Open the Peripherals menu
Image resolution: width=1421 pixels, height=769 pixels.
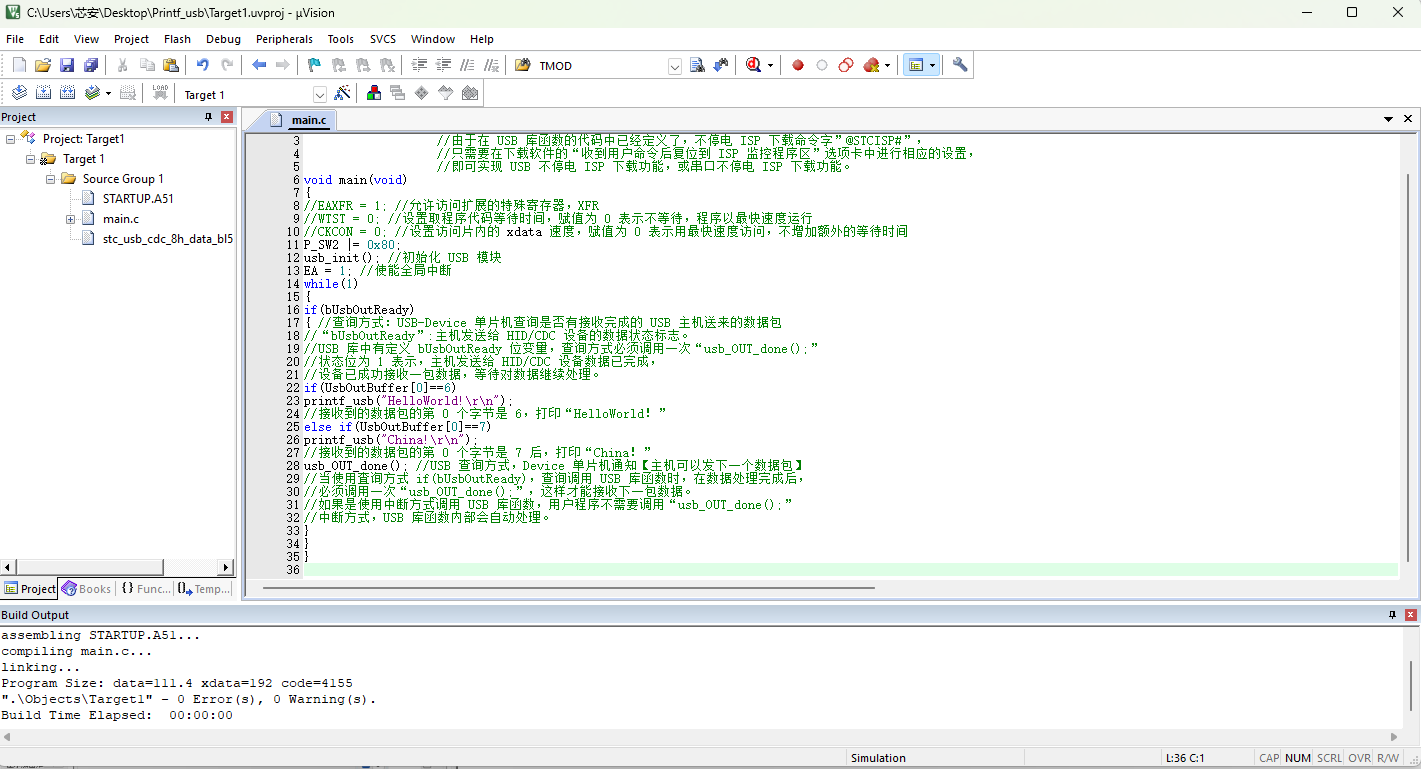pos(284,39)
